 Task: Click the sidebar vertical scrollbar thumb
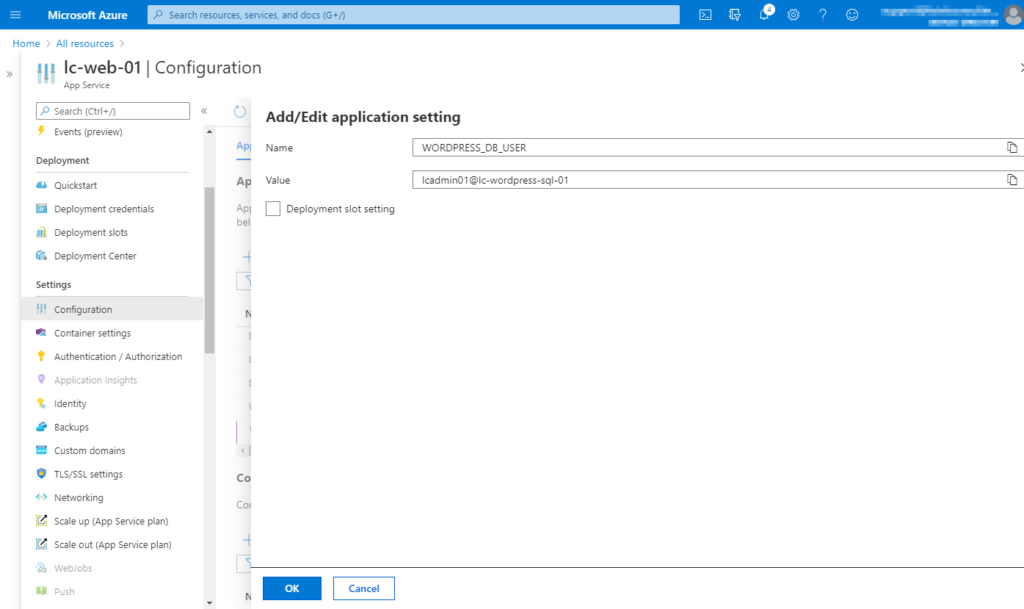coord(210,270)
